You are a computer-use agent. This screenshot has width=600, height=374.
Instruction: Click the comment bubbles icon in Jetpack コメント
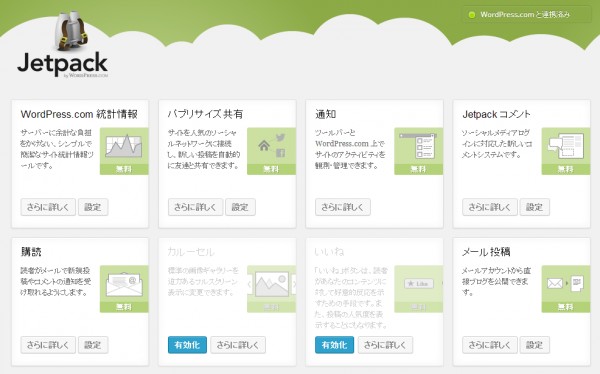pyautogui.click(x=566, y=145)
